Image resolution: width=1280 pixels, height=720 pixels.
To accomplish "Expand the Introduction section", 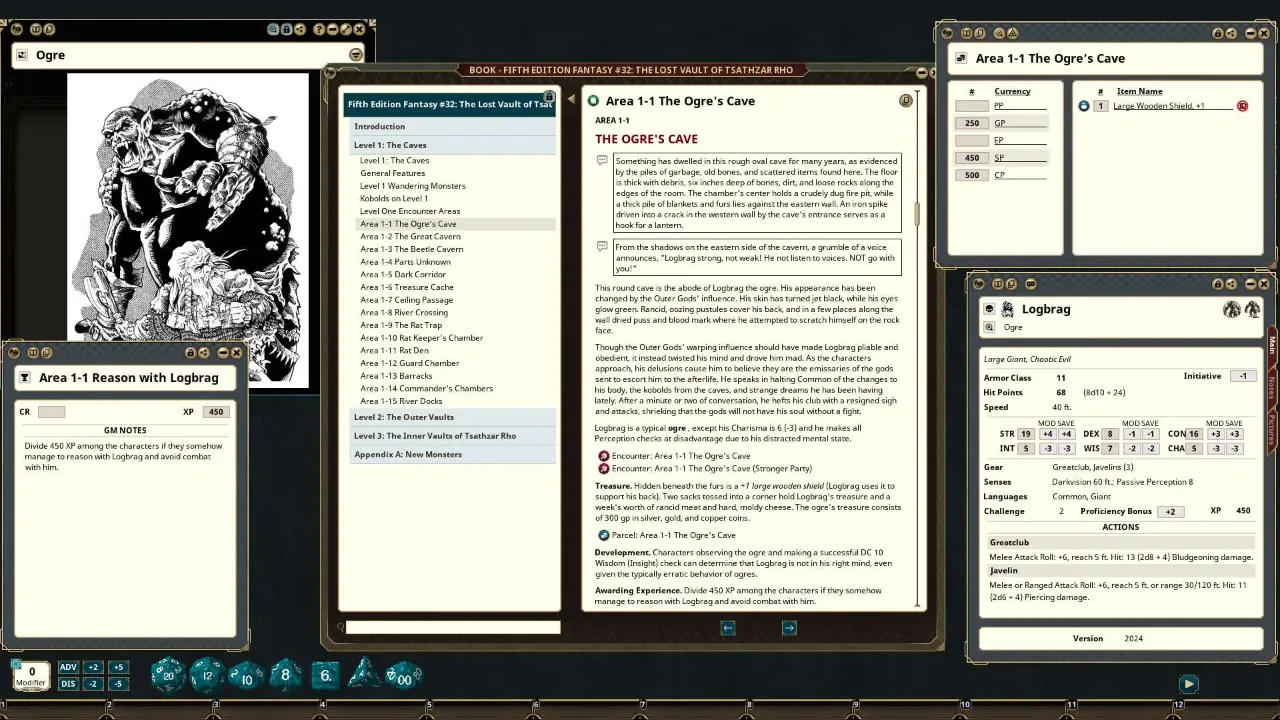I will [452, 126].
